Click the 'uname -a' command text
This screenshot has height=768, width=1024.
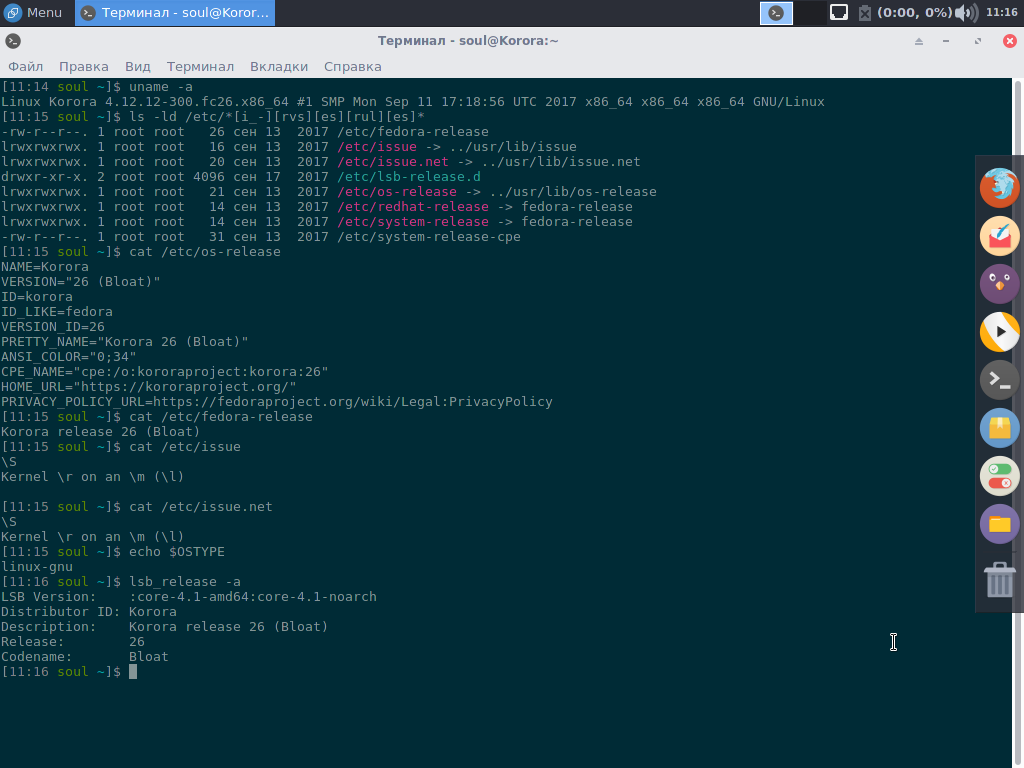[161, 87]
